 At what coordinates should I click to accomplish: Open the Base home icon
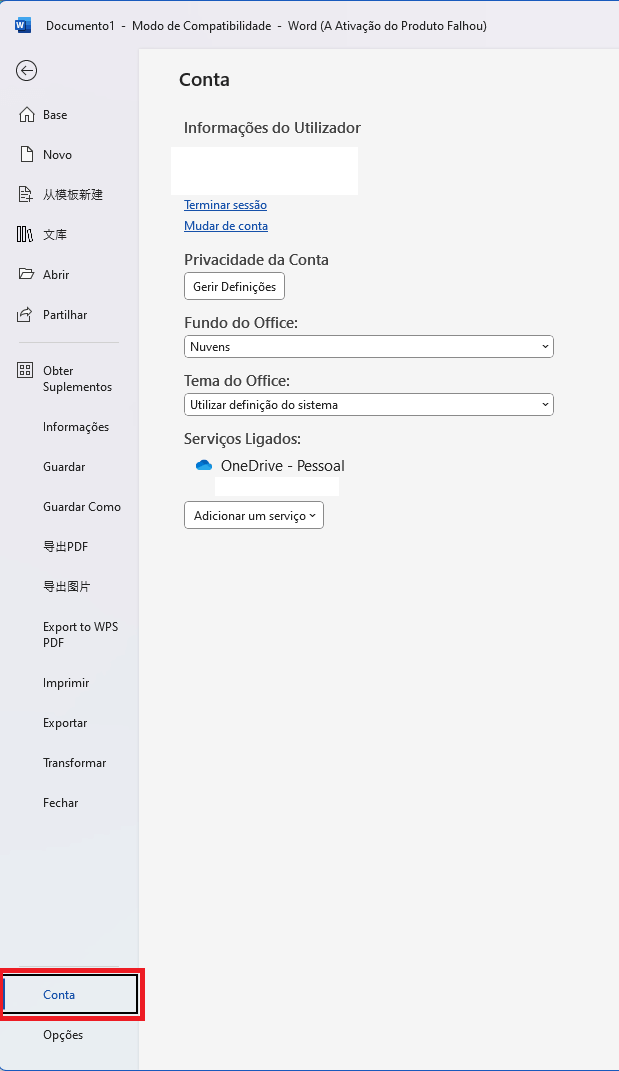27,115
